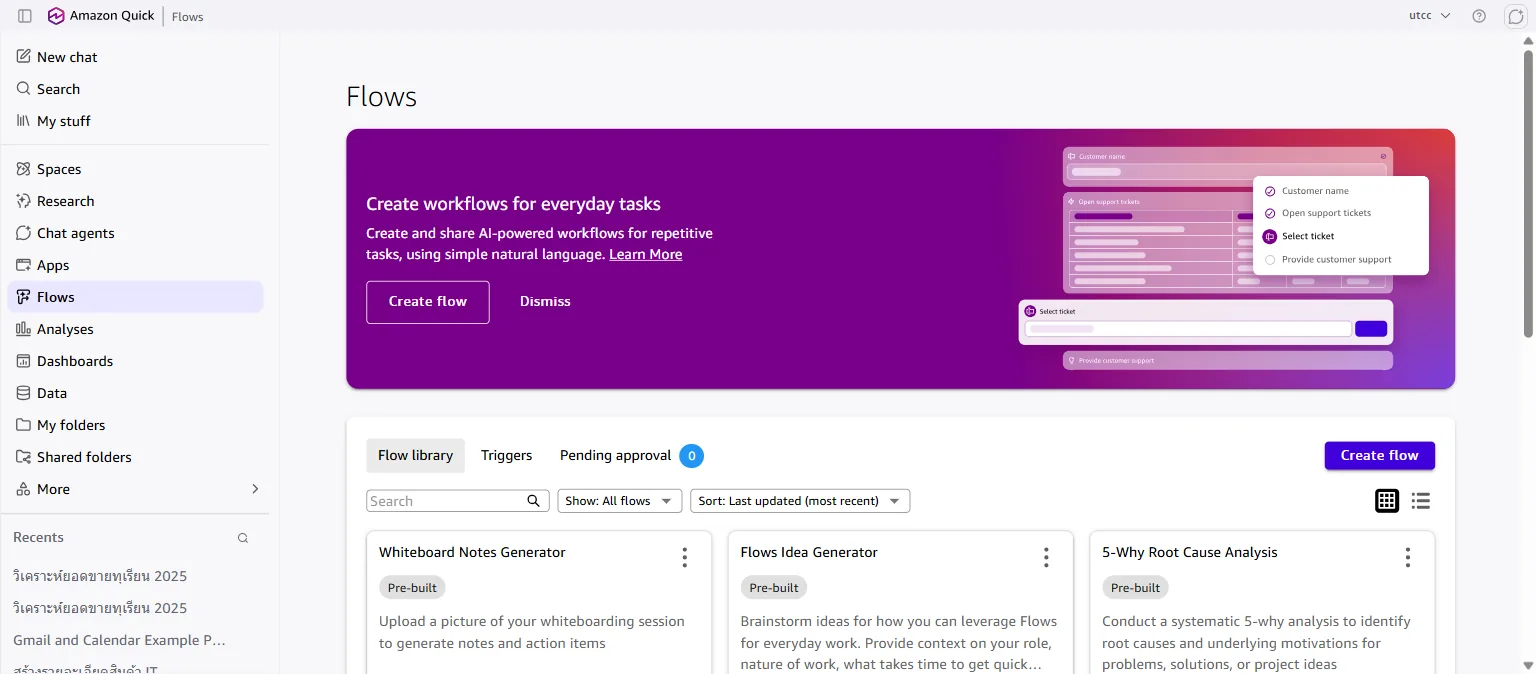
Task: Click Create flow in the purple banner
Action: 428,302
